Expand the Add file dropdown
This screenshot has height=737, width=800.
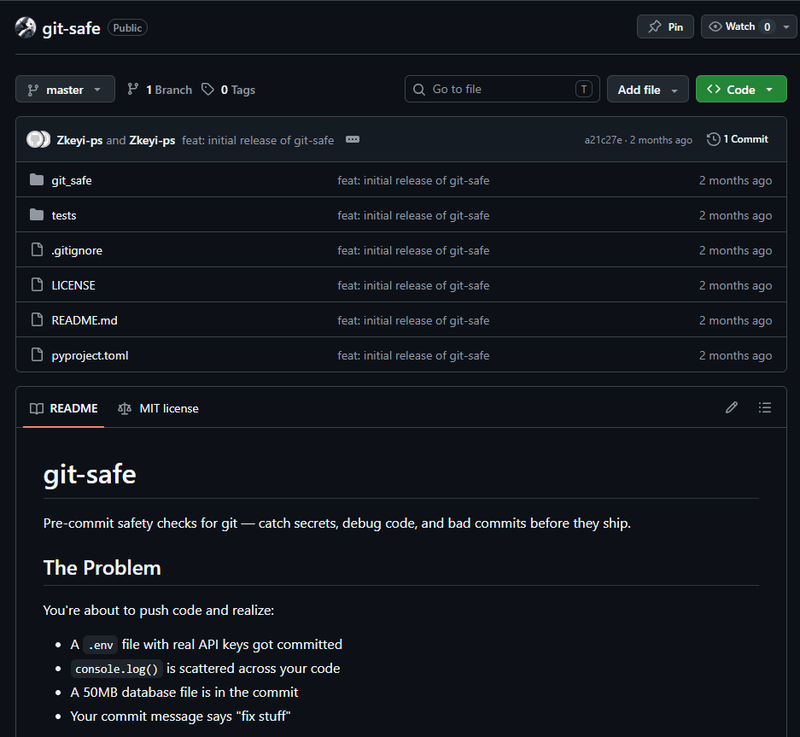tap(647, 89)
